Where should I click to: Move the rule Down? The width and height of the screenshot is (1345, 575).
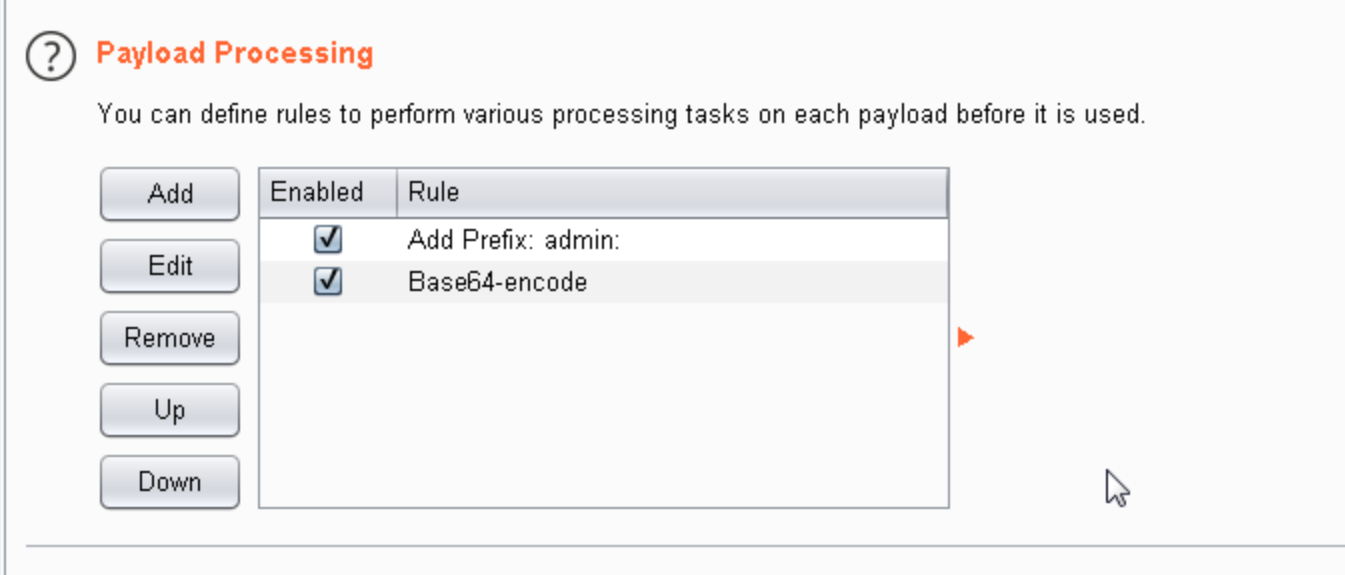[x=170, y=482]
